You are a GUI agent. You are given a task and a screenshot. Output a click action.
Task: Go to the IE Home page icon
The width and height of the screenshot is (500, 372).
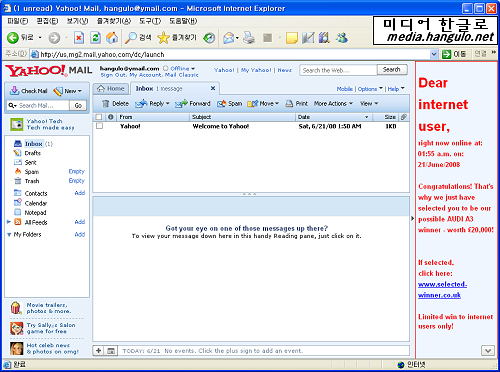[112, 38]
